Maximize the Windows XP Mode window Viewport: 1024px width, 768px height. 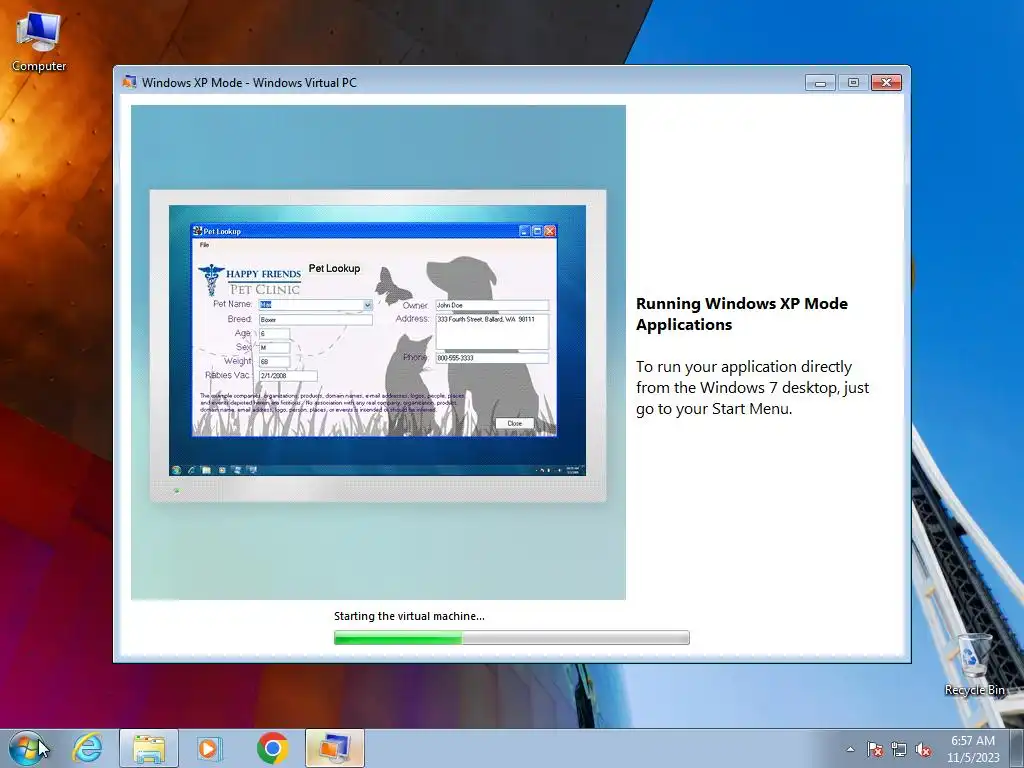pos(853,82)
